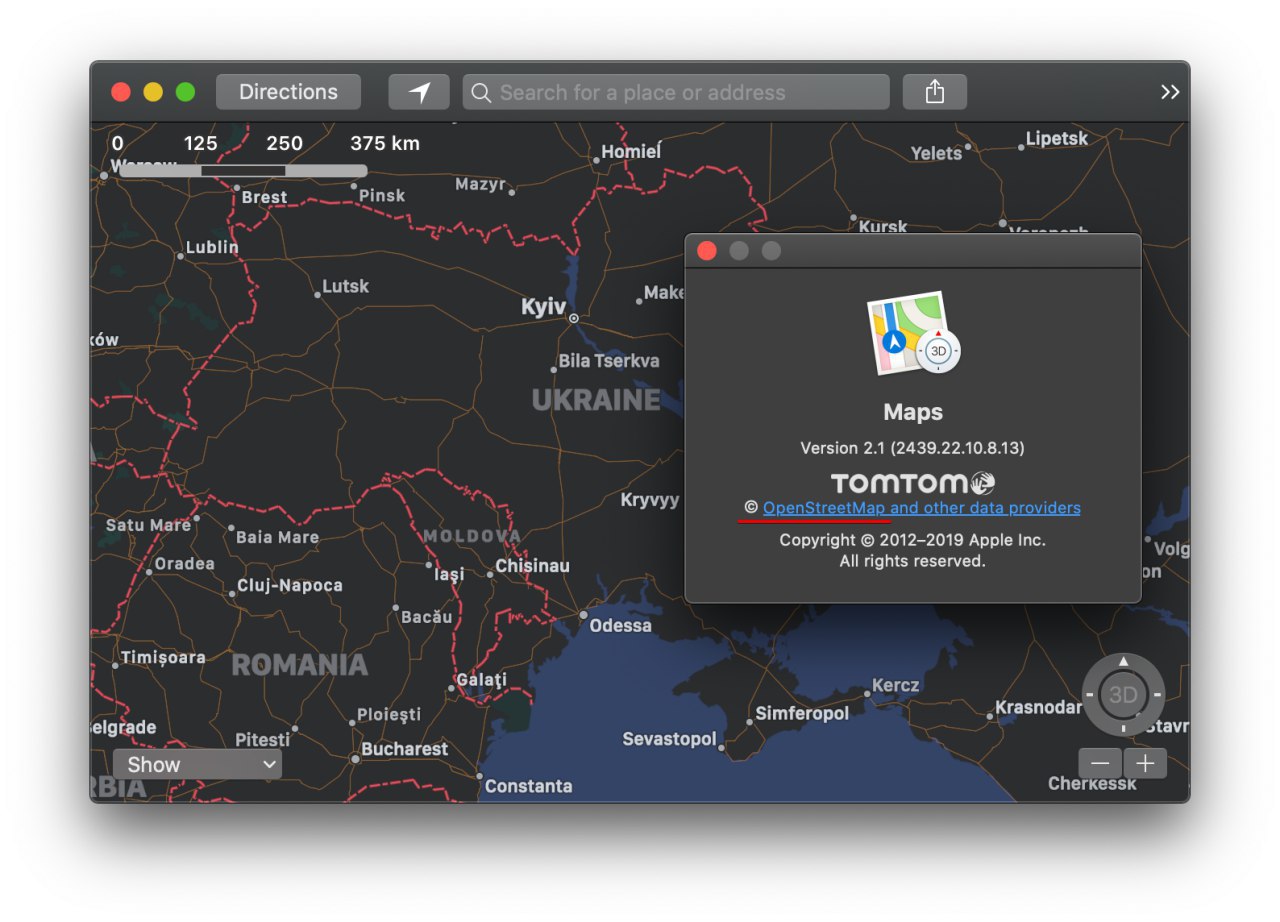Select the Kyiv city label on the map
This screenshot has width=1280, height=922.
coord(543,307)
